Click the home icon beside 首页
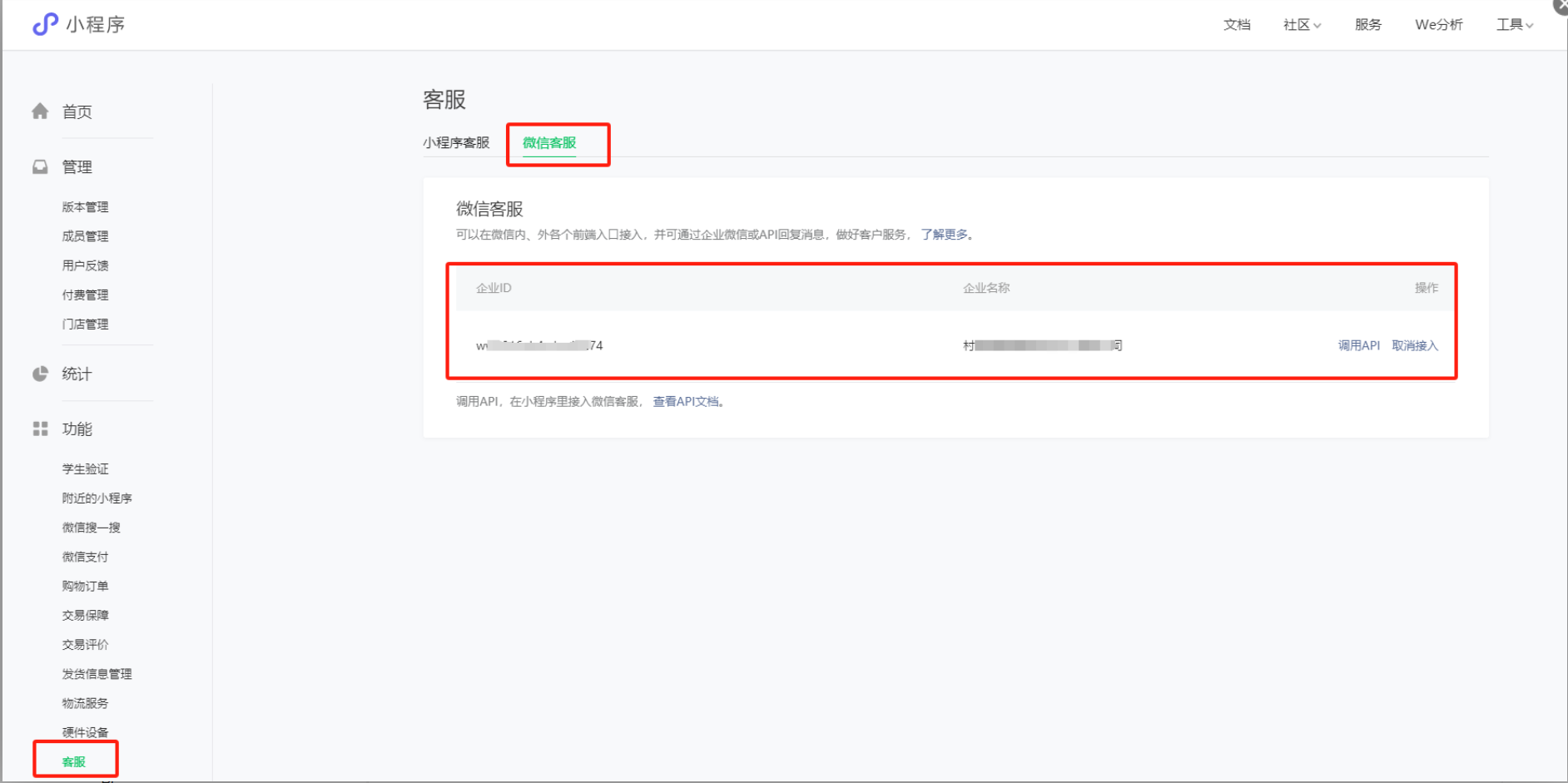 coord(40,112)
